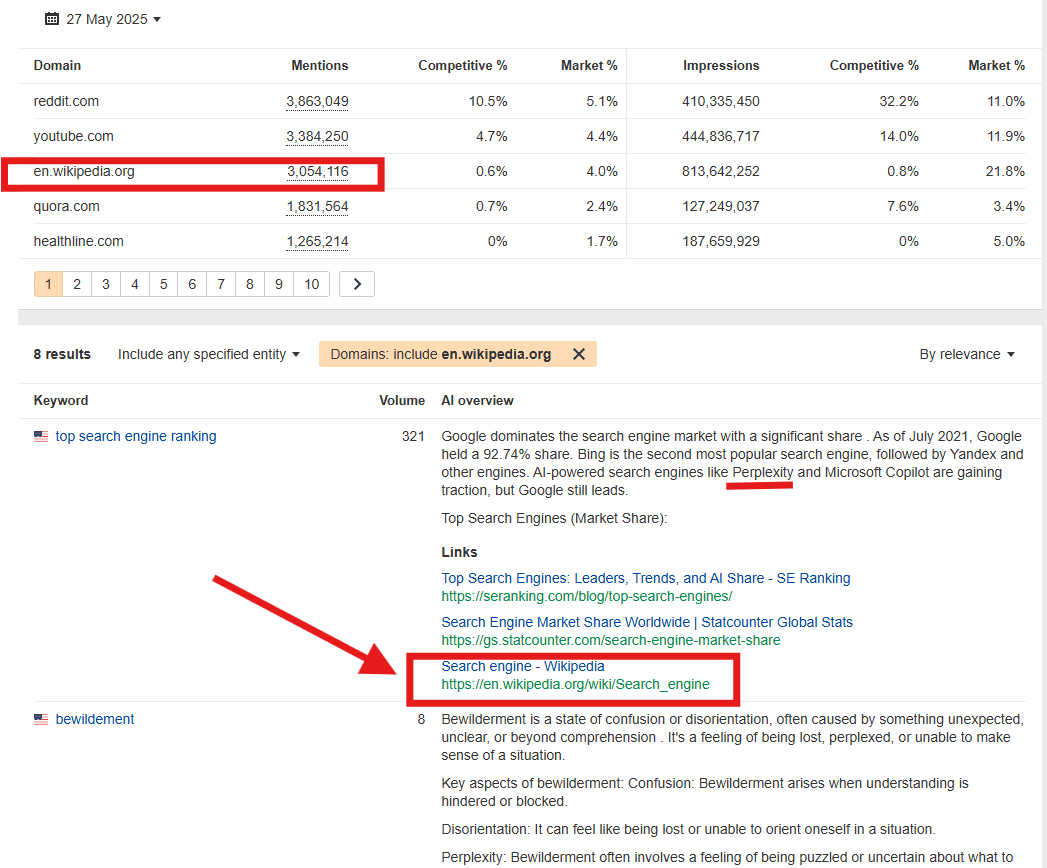Open quora.com mentions count 1,831,564
Screen dimensions: 1047x868
point(317,206)
